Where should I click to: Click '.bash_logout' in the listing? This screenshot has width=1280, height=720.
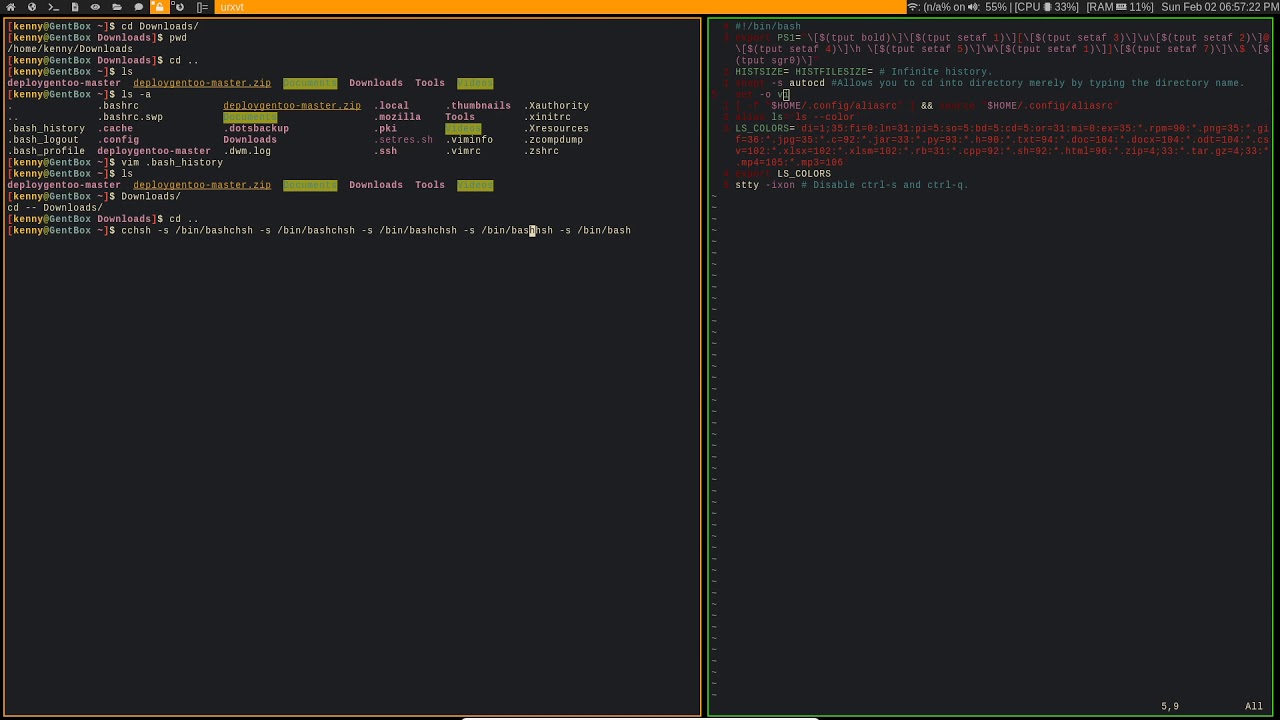pos(43,140)
